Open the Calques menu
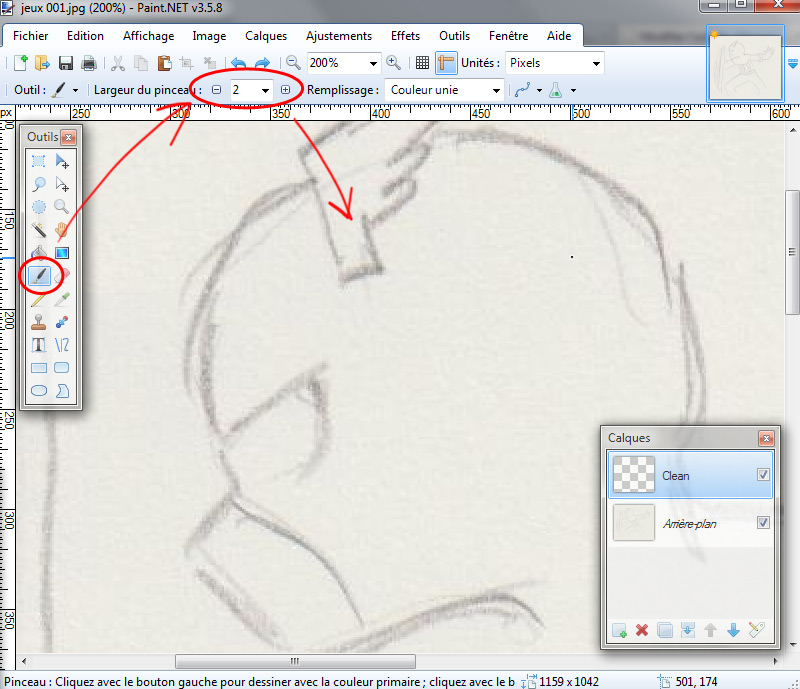This screenshot has height=689, width=800. click(265, 36)
